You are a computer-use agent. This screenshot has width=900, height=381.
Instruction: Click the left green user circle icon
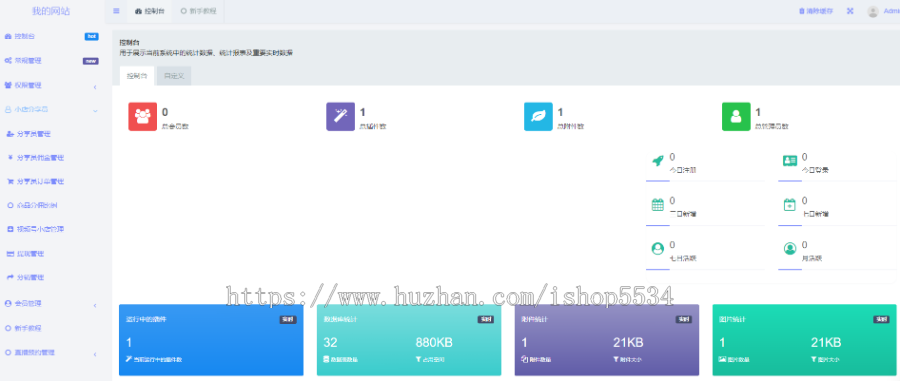[x=658, y=248]
